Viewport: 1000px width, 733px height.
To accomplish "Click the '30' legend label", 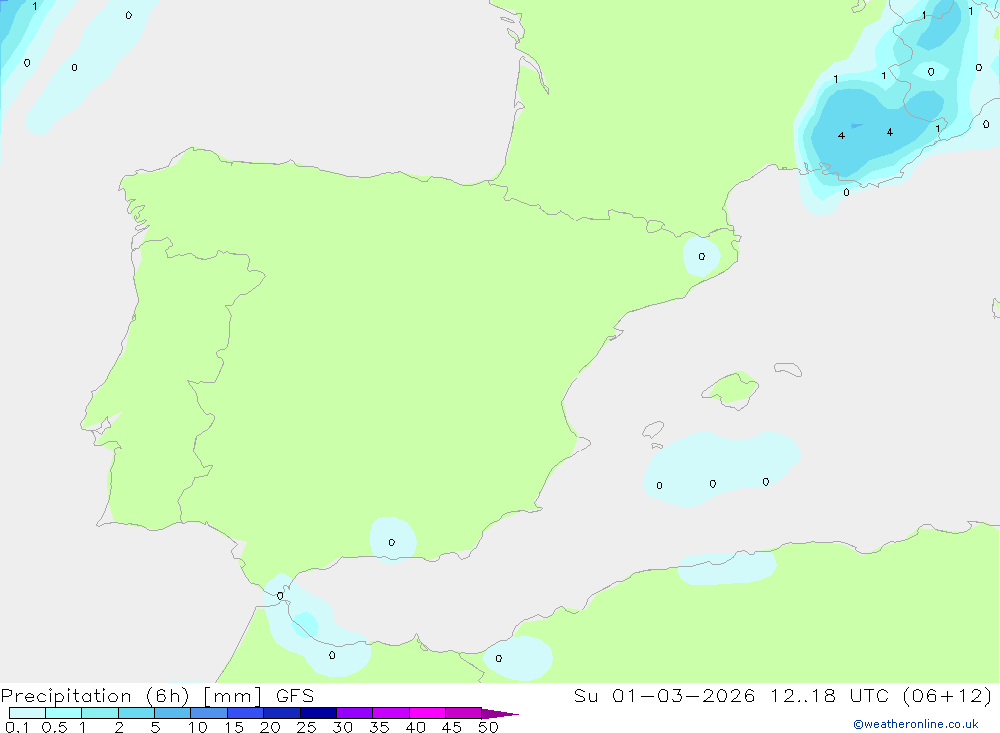I will (x=342, y=727).
